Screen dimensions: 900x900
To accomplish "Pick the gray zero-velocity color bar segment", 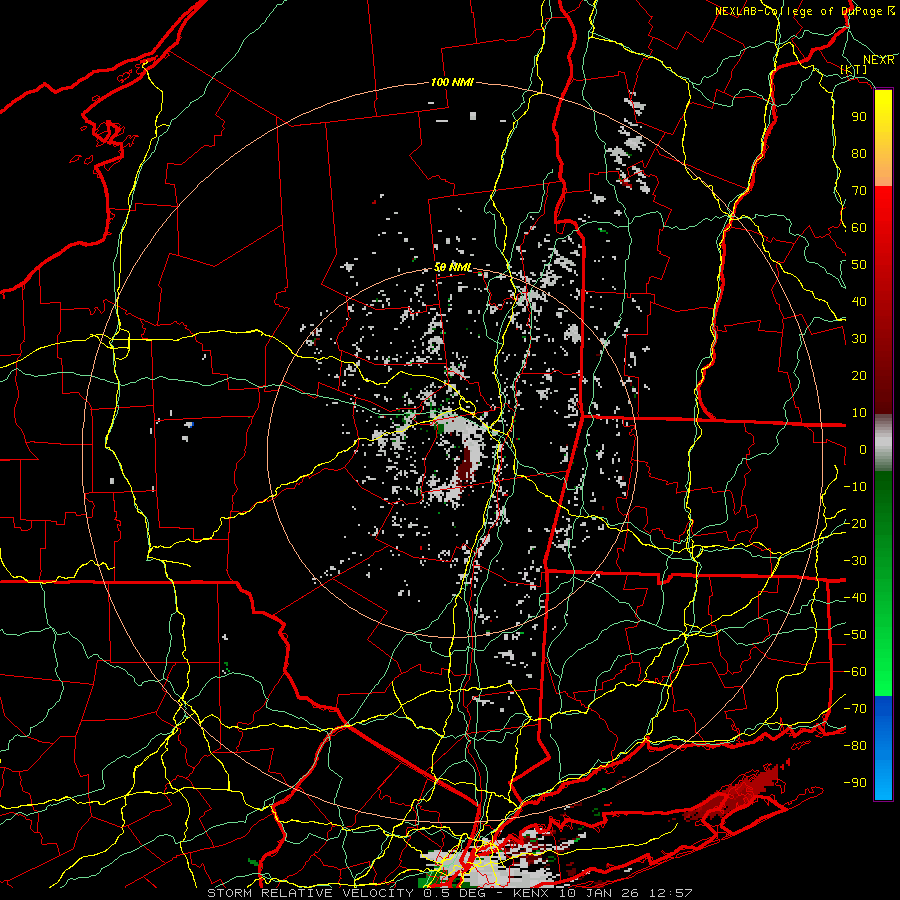I will tap(883, 443).
